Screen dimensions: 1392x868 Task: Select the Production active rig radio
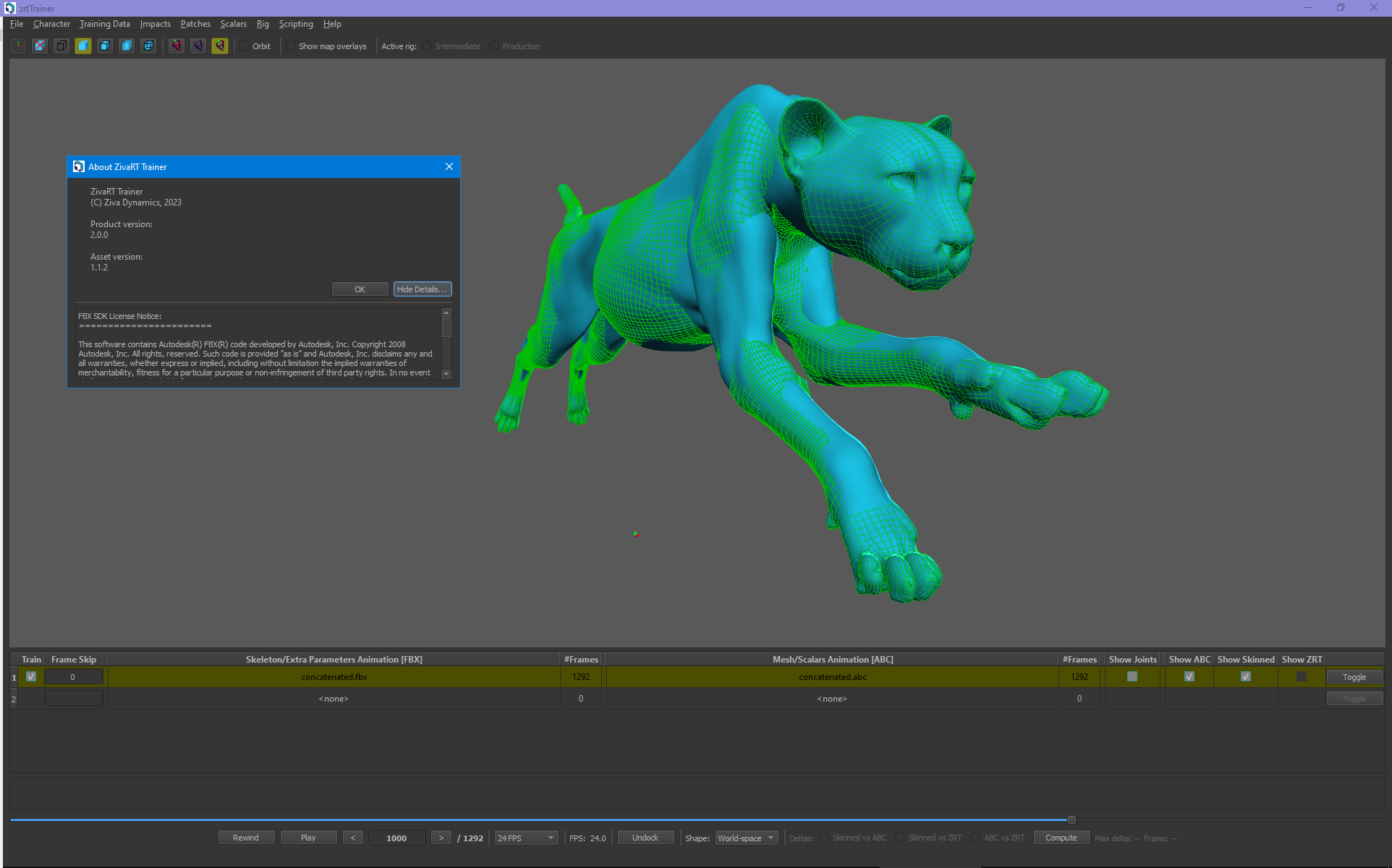[x=494, y=46]
